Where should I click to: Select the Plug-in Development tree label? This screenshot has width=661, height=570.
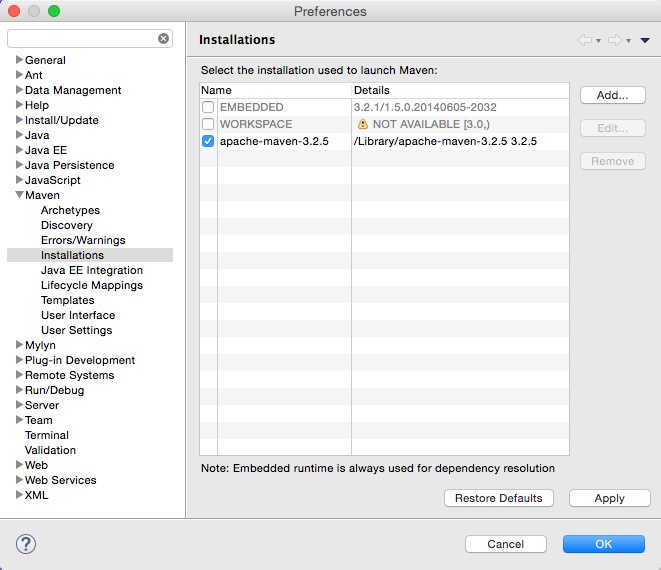coord(80,360)
